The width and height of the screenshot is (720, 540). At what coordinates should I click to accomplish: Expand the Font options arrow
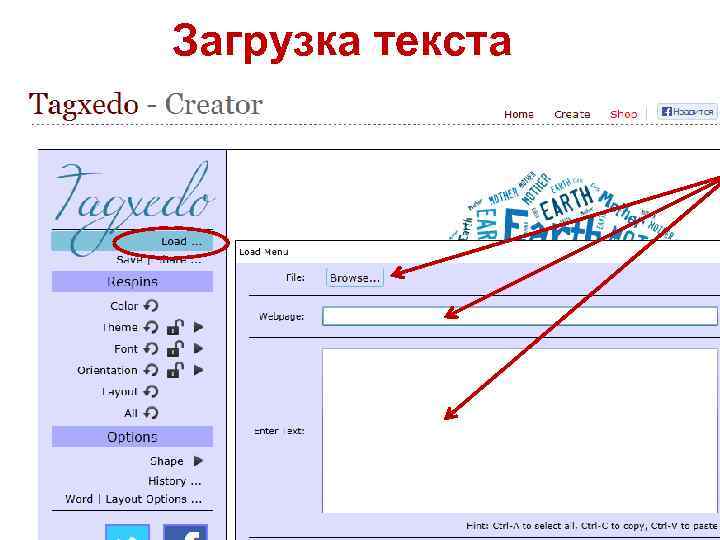click(x=198, y=349)
